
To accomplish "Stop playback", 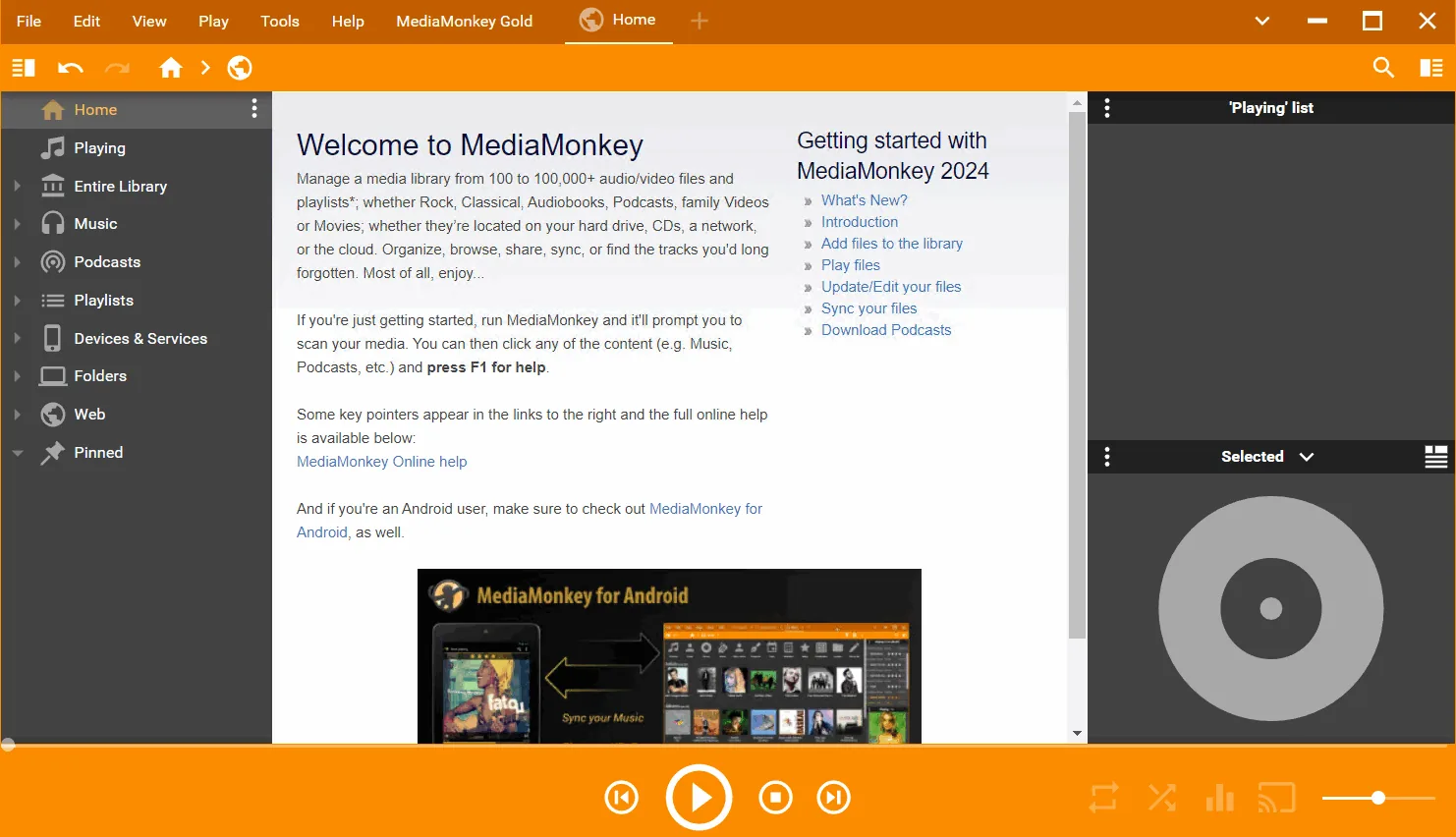I will 776,798.
